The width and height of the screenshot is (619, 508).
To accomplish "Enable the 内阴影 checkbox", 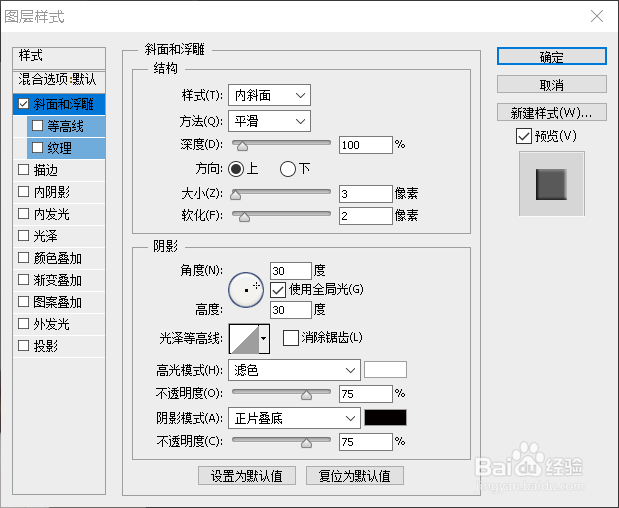I will (x=24, y=192).
